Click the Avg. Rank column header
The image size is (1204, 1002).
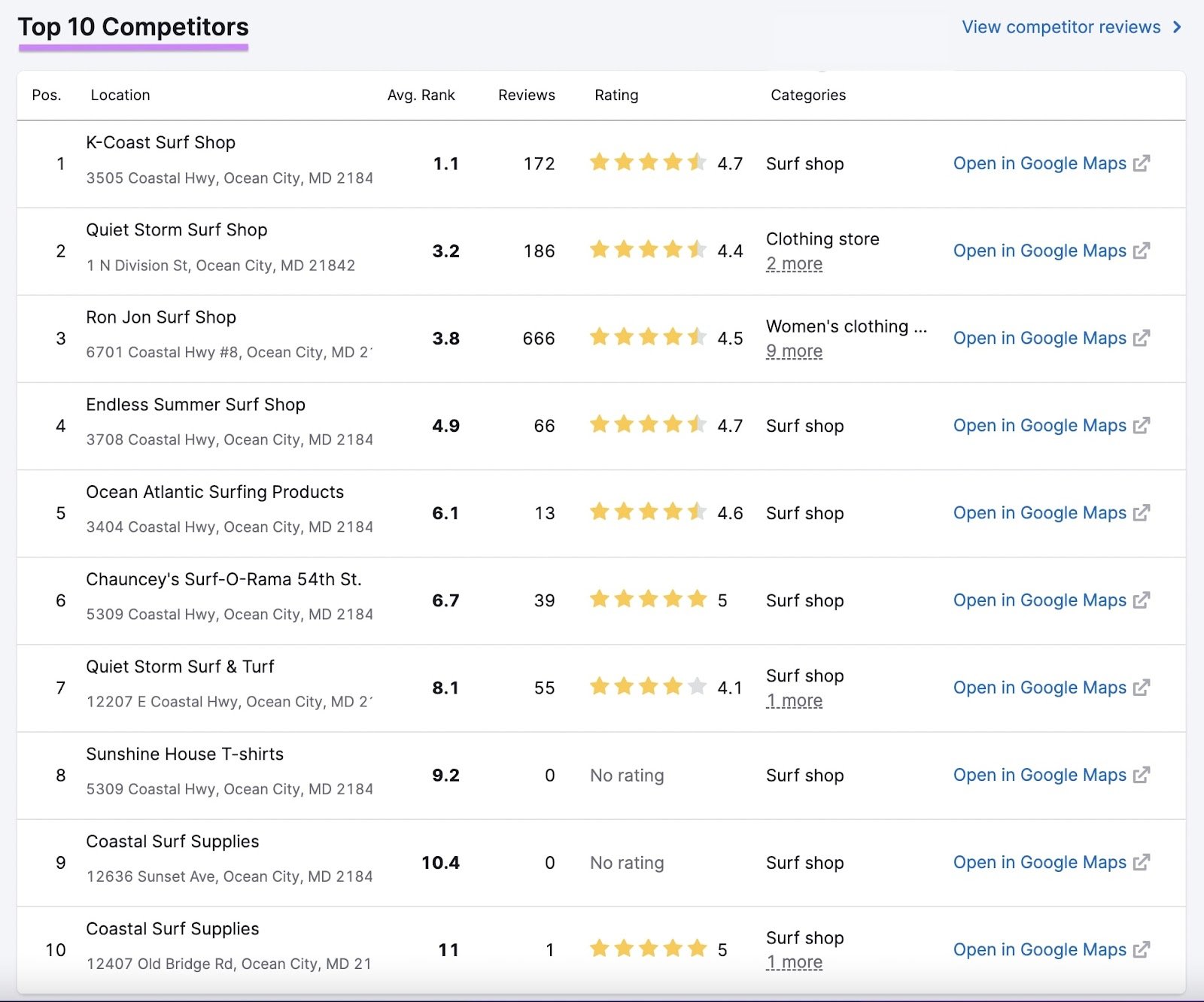(x=421, y=95)
